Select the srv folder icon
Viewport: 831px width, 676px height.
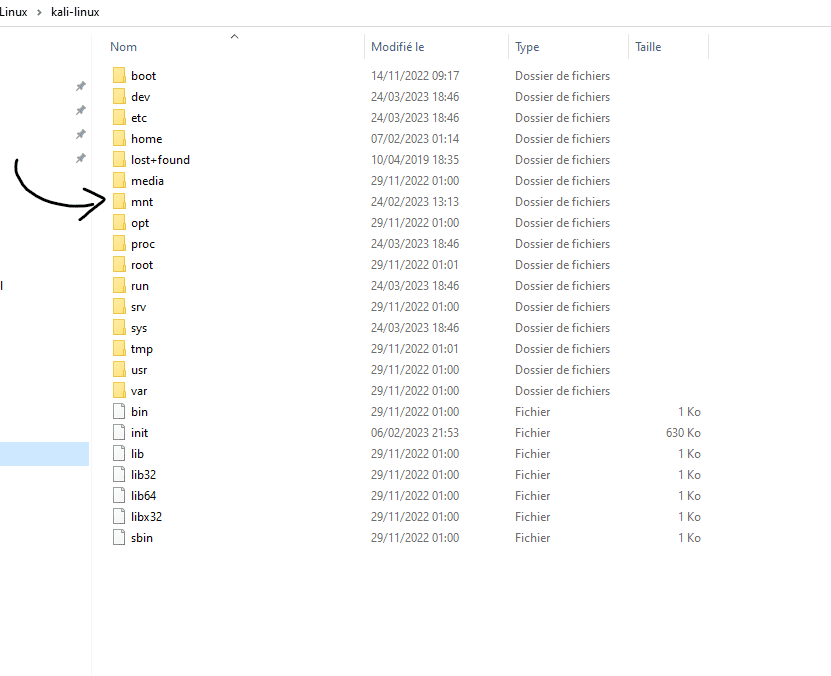coord(119,307)
